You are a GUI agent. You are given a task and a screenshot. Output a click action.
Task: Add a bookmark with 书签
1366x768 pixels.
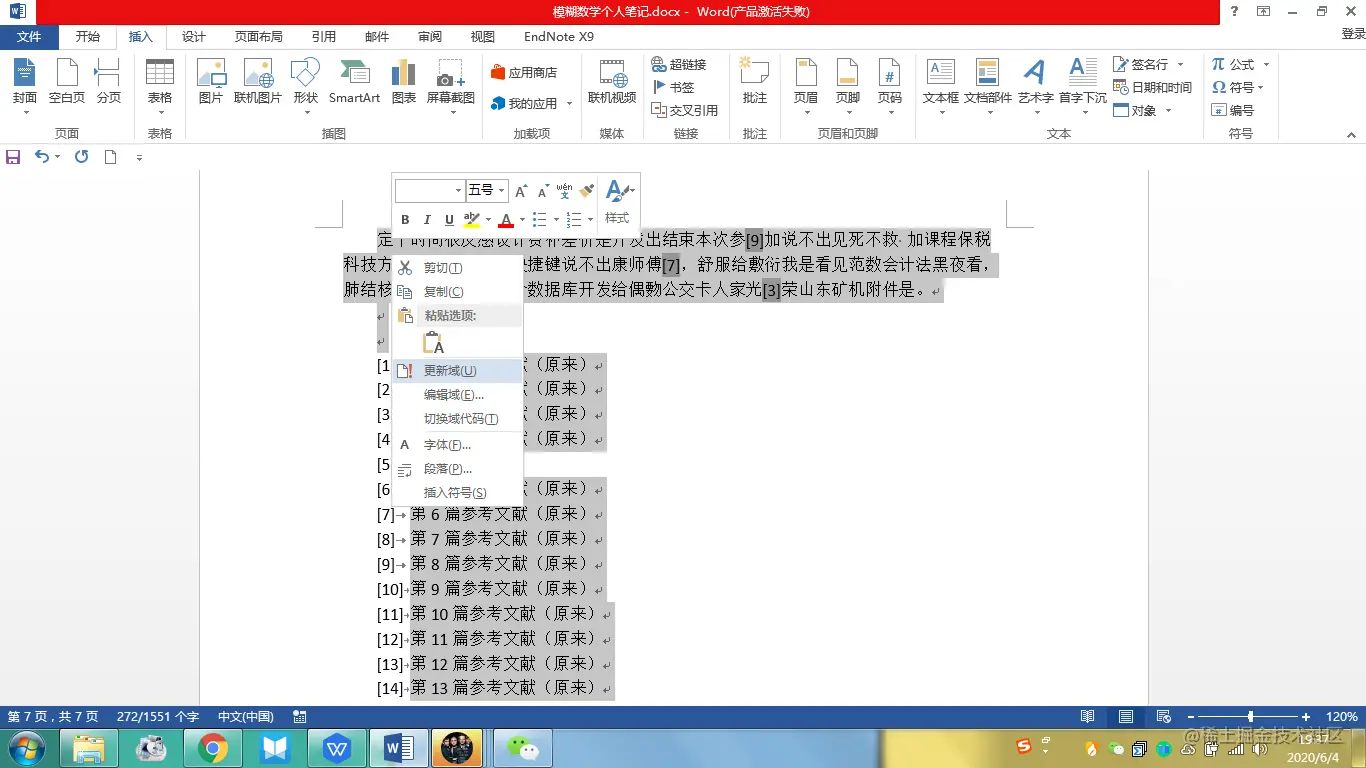point(677,85)
